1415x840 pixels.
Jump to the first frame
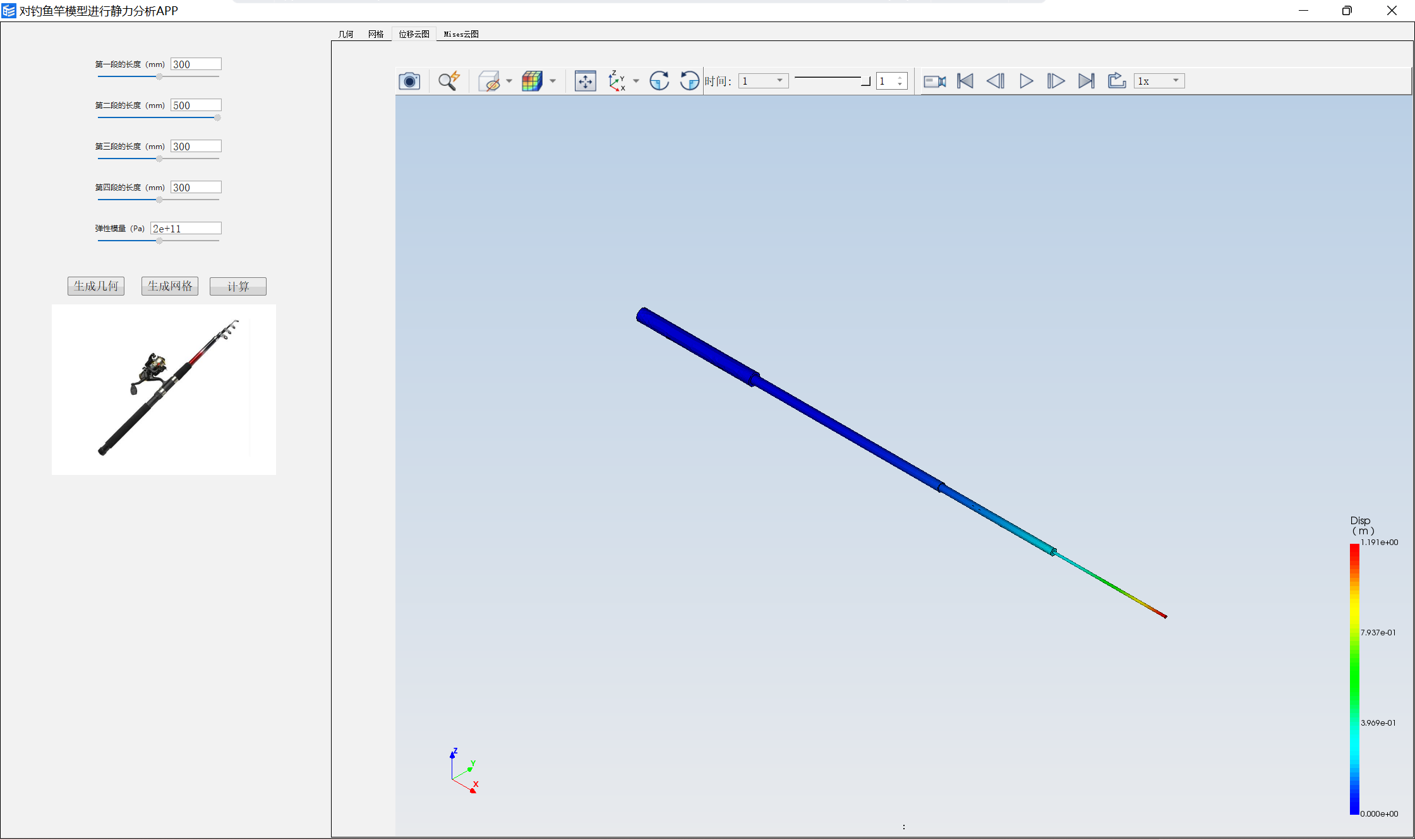tap(965, 81)
